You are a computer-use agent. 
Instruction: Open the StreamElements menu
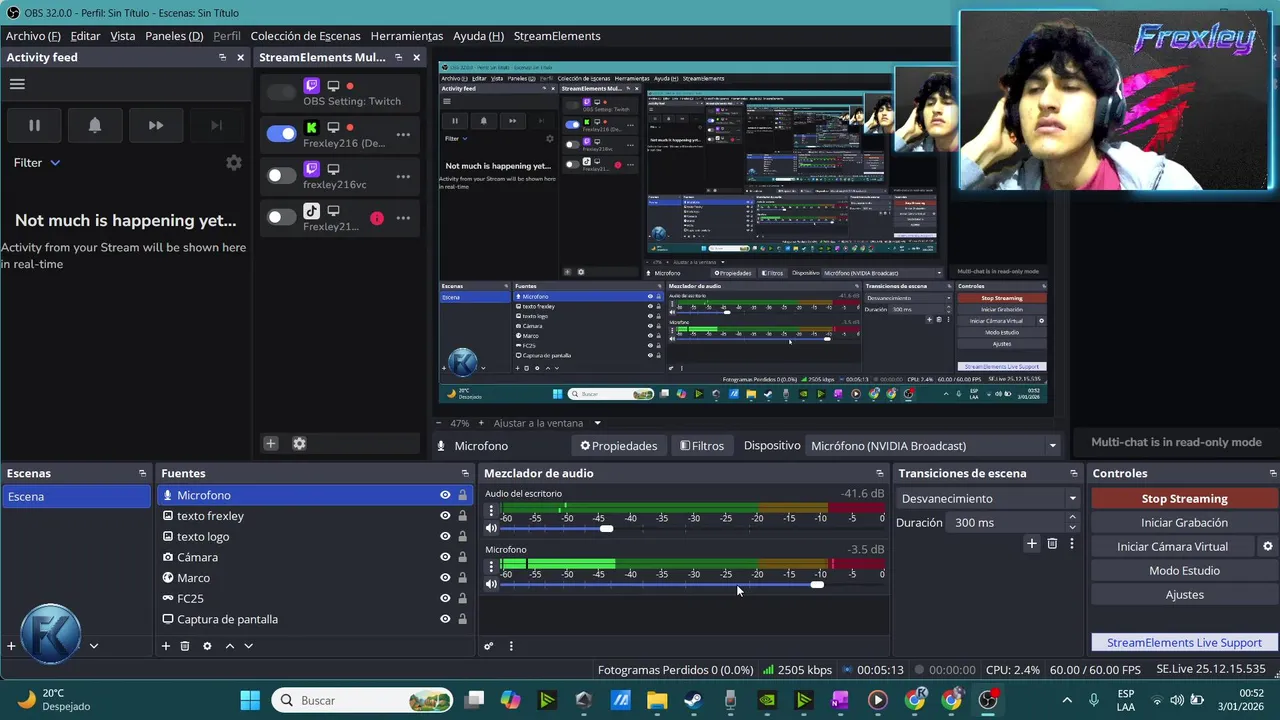point(557,36)
